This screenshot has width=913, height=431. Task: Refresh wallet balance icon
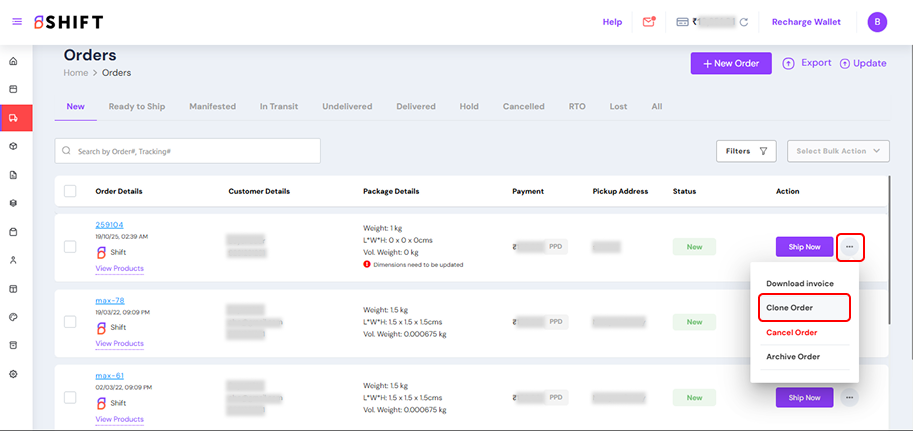pos(744,22)
